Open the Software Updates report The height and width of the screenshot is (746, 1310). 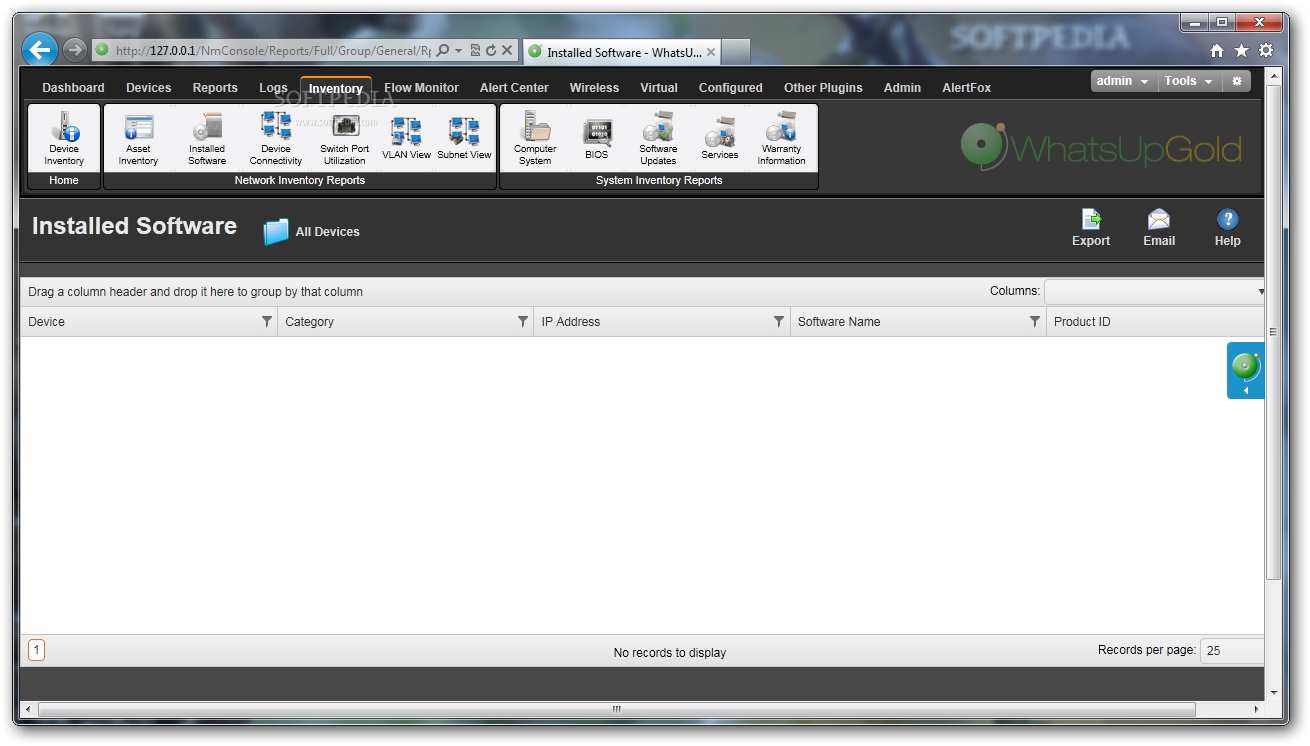coord(658,140)
